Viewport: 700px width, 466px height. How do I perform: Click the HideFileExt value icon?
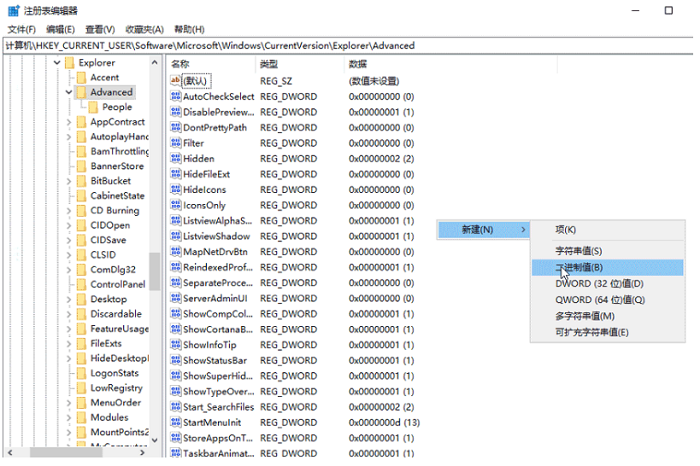pyautogui.click(x=176, y=174)
